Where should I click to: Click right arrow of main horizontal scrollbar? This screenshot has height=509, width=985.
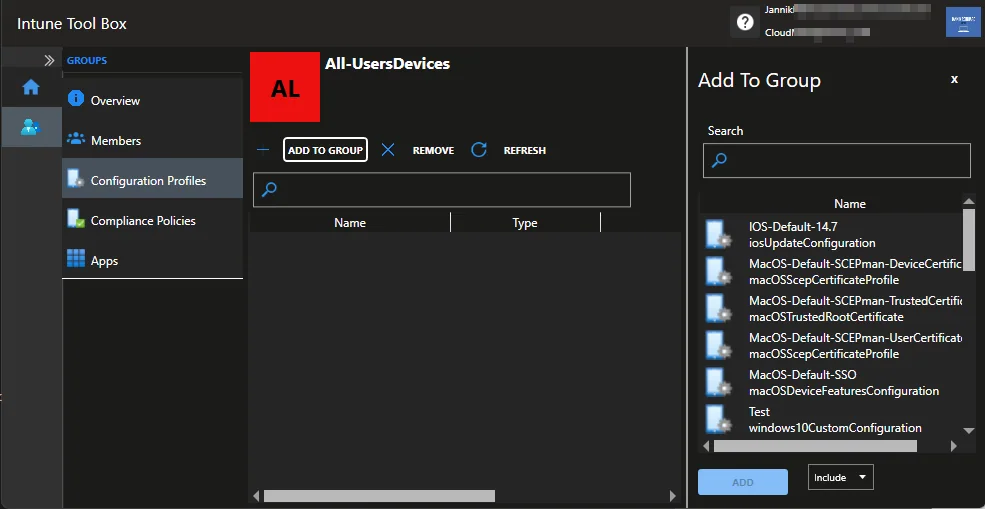[673, 496]
